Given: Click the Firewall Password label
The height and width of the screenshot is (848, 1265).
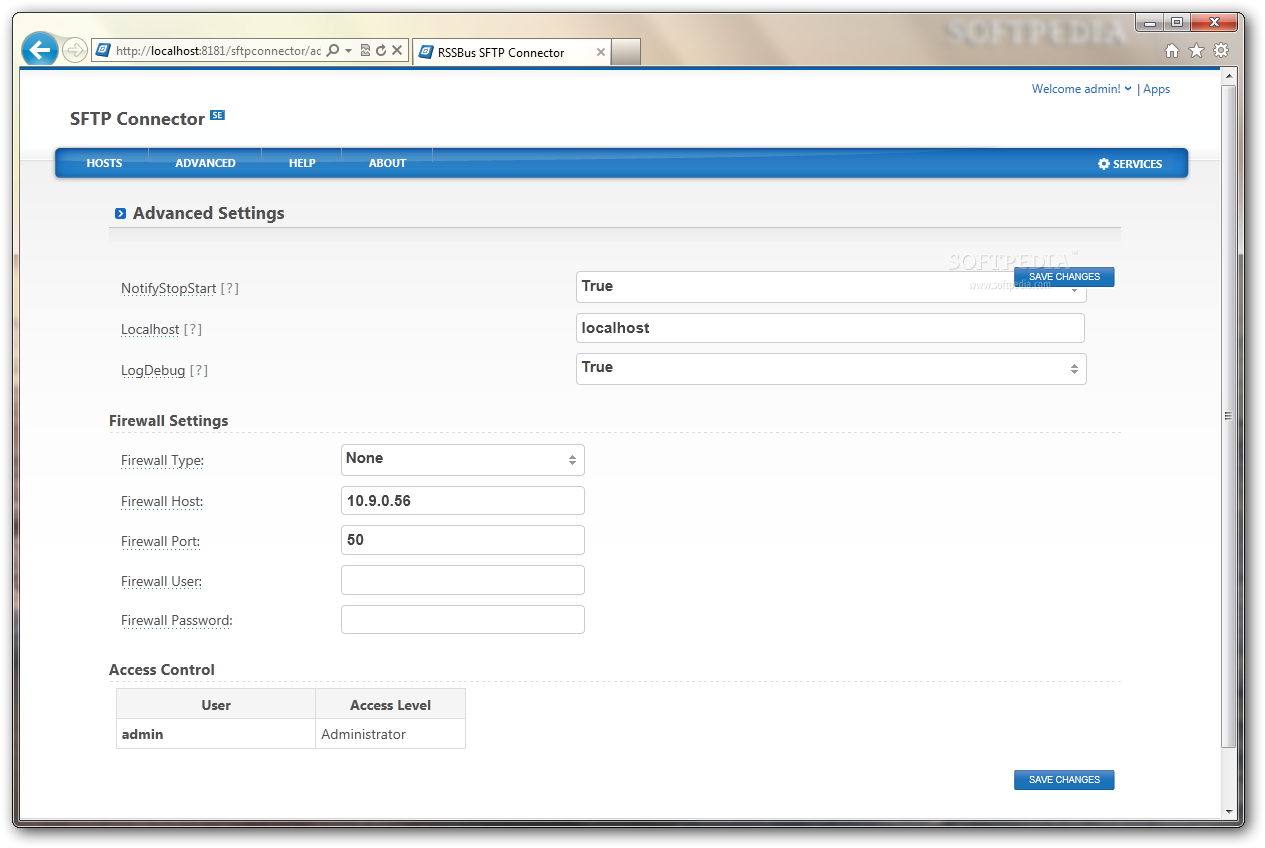Looking at the screenshot, I should pos(176,620).
